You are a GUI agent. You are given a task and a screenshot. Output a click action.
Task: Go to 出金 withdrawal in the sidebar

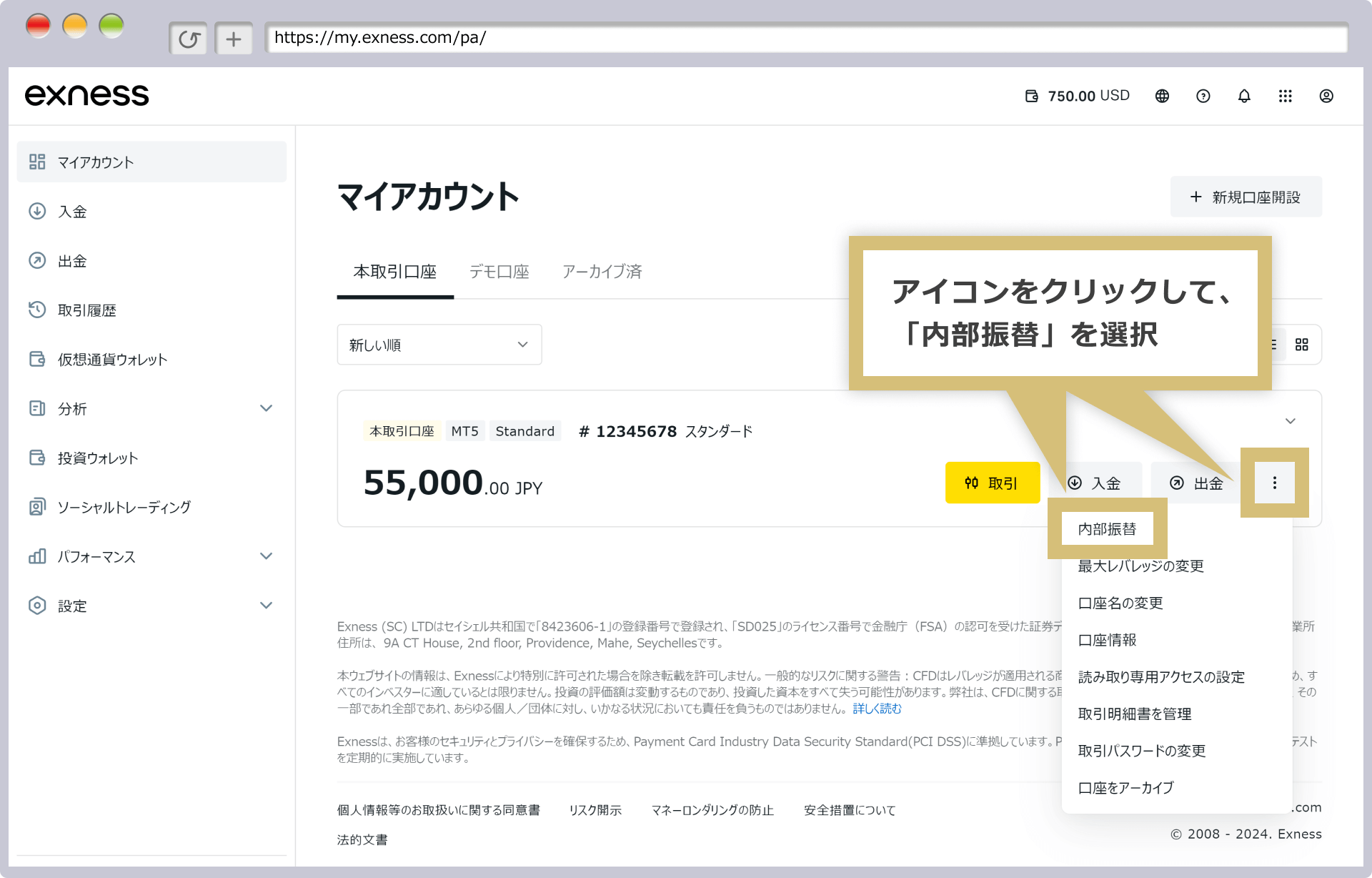click(x=151, y=261)
